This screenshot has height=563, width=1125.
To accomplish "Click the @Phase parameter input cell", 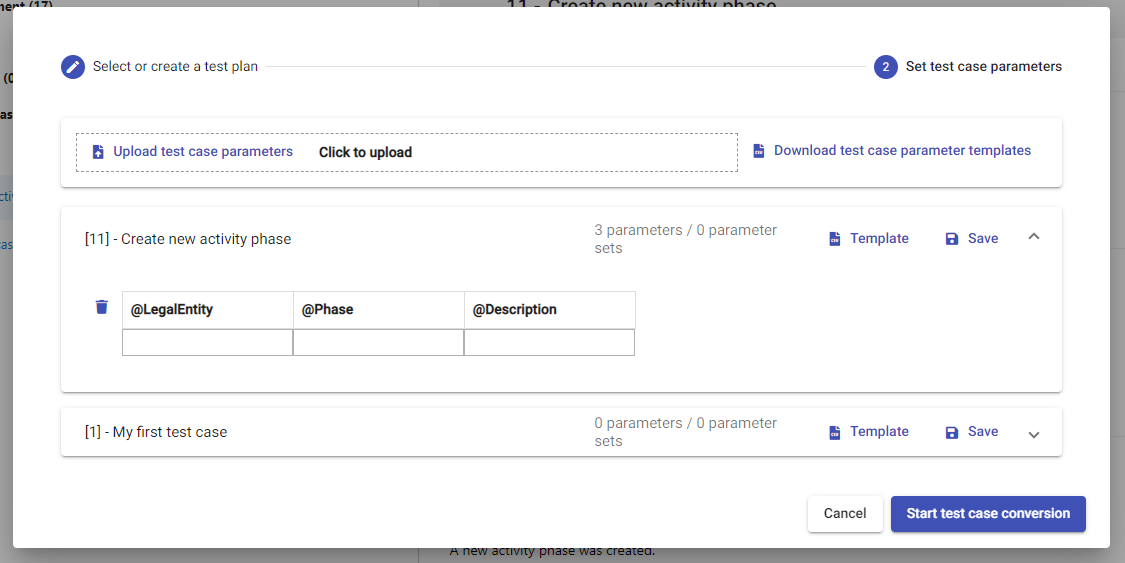I will [x=378, y=343].
